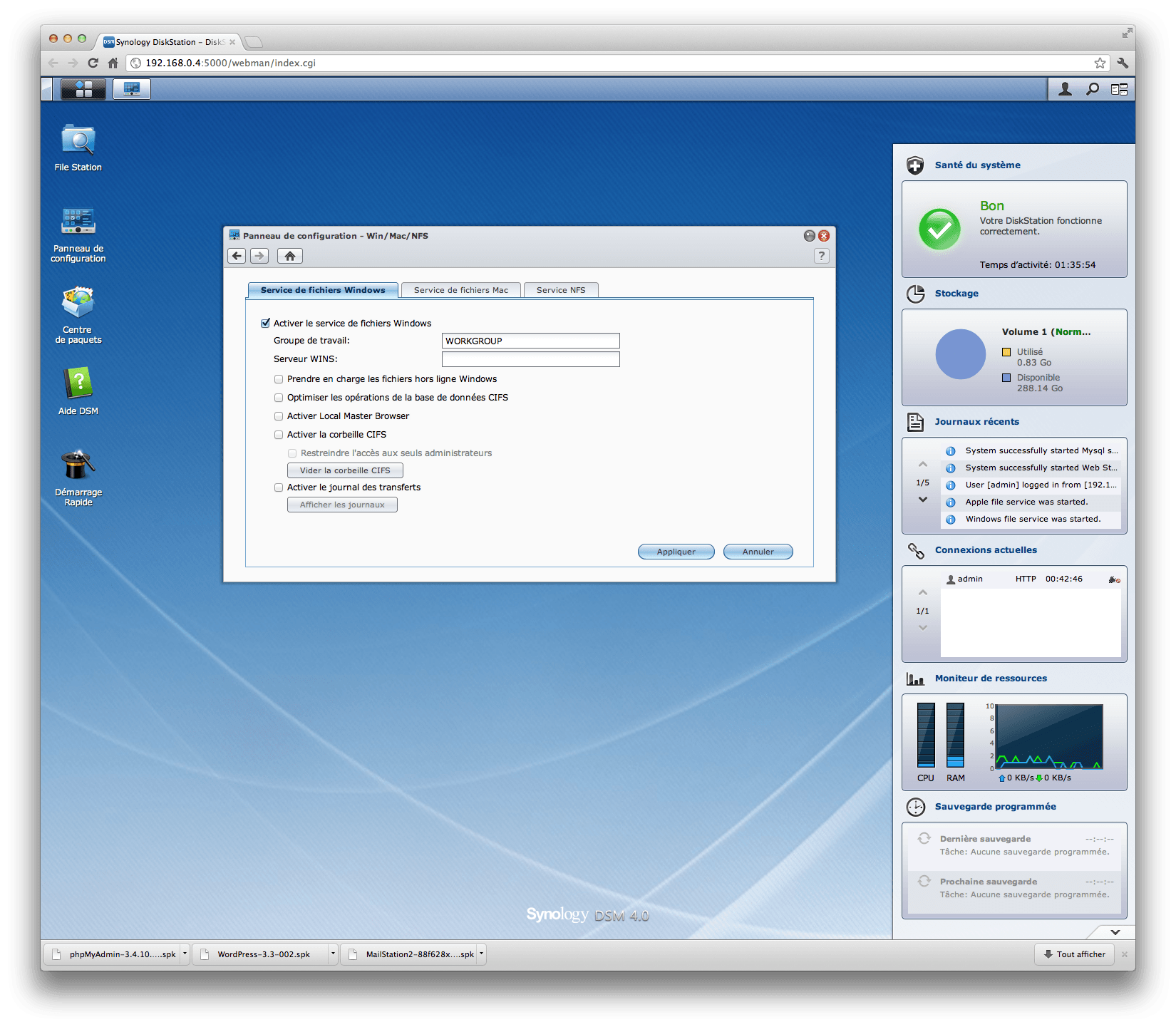Image resolution: width=1176 pixels, height=1027 pixels.
Task: Expand widget panel bottom chevron
Action: (x=1115, y=932)
